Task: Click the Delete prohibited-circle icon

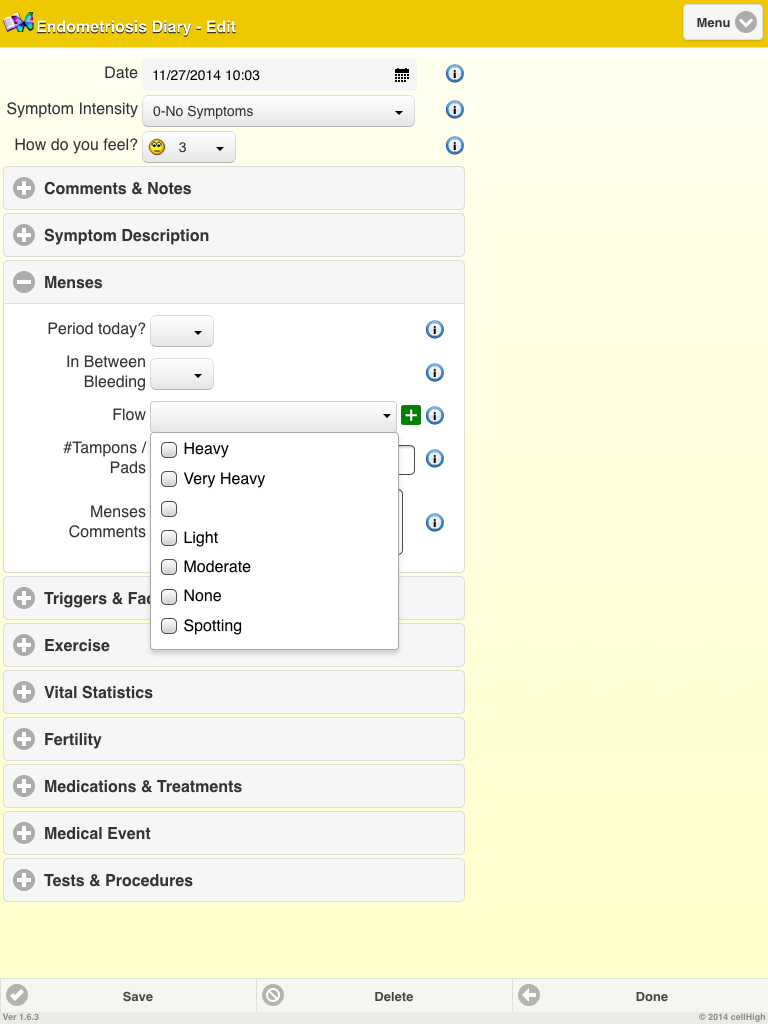Action: (x=273, y=995)
